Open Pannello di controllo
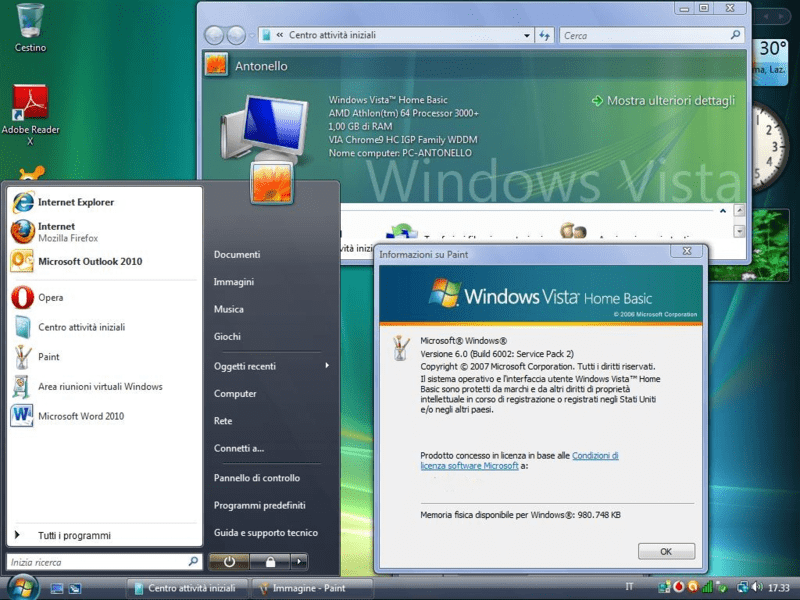The height and width of the screenshot is (600, 800). (257, 478)
